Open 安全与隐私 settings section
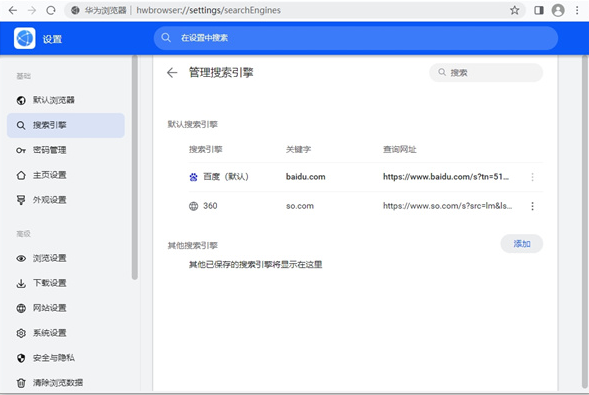The height and width of the screenshot is (395, 589). 66,358
